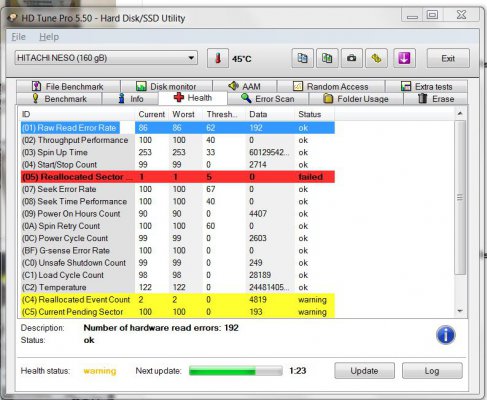Select the (C4) Reallocated Event Count row
This screenshot has width=487, height=400.
click(178, 300)
